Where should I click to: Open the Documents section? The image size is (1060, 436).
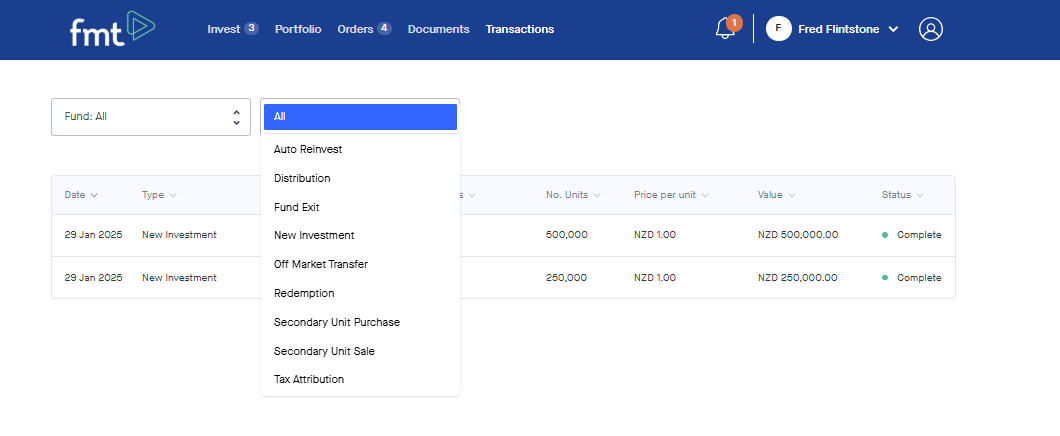click(x=438, y=29)
